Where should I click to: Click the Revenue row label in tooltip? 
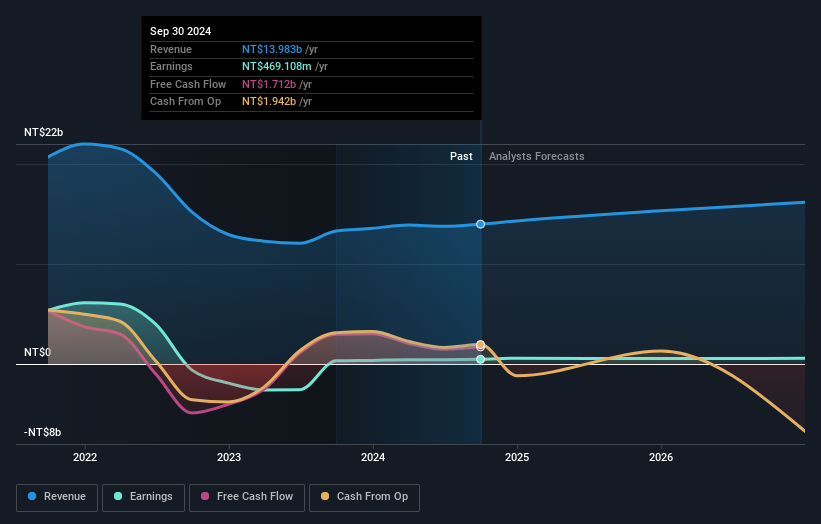(171, 49)
